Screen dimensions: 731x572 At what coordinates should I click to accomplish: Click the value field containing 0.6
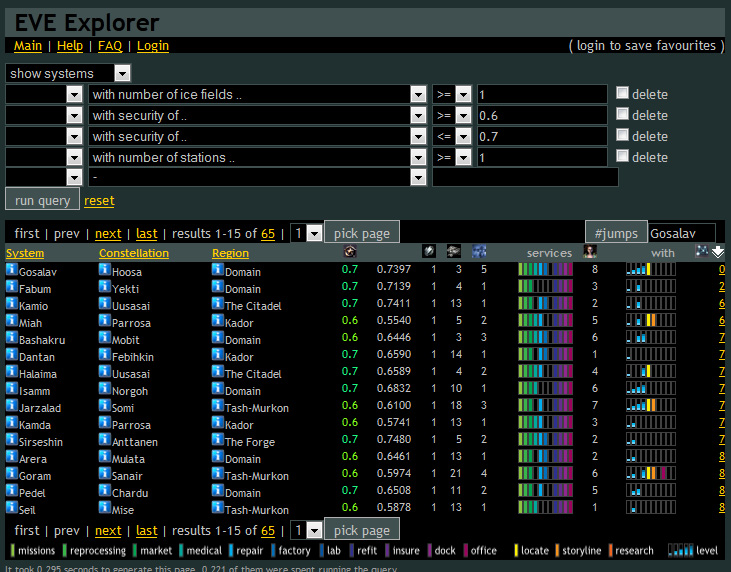(x=542, y=115)
